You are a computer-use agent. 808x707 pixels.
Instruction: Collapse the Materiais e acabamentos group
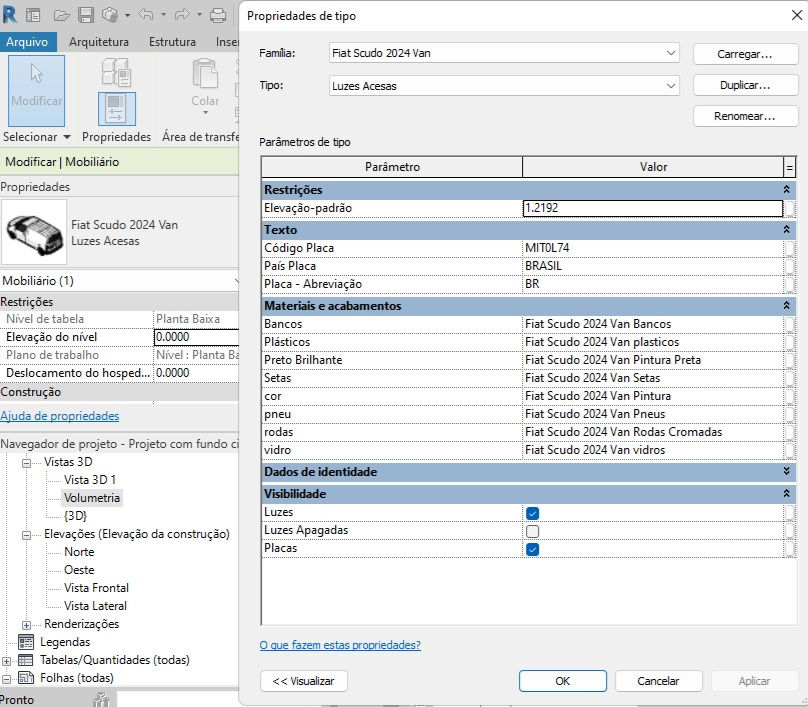tap(786, 306)
